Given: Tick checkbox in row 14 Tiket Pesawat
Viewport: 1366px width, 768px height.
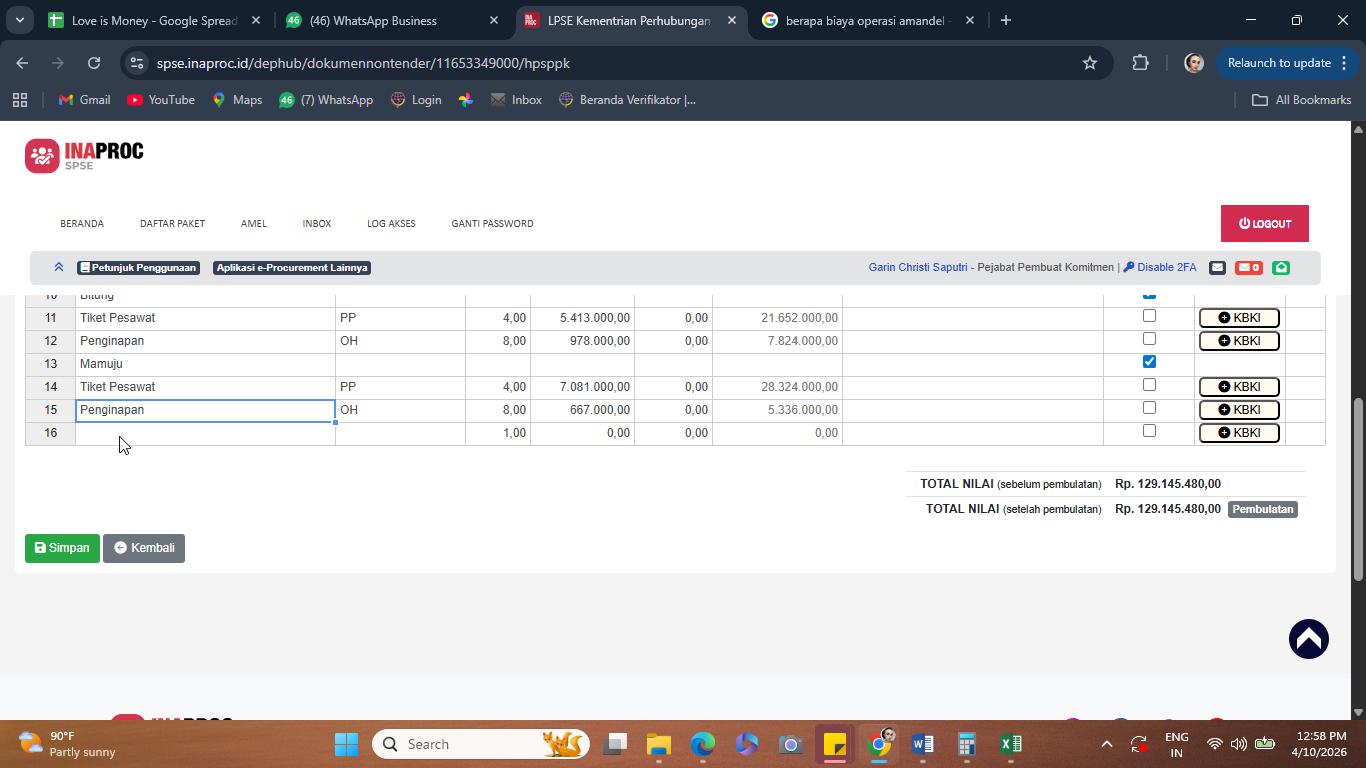Looking at the screenshot, I should pyautogui.click(x=1149, y=385).
